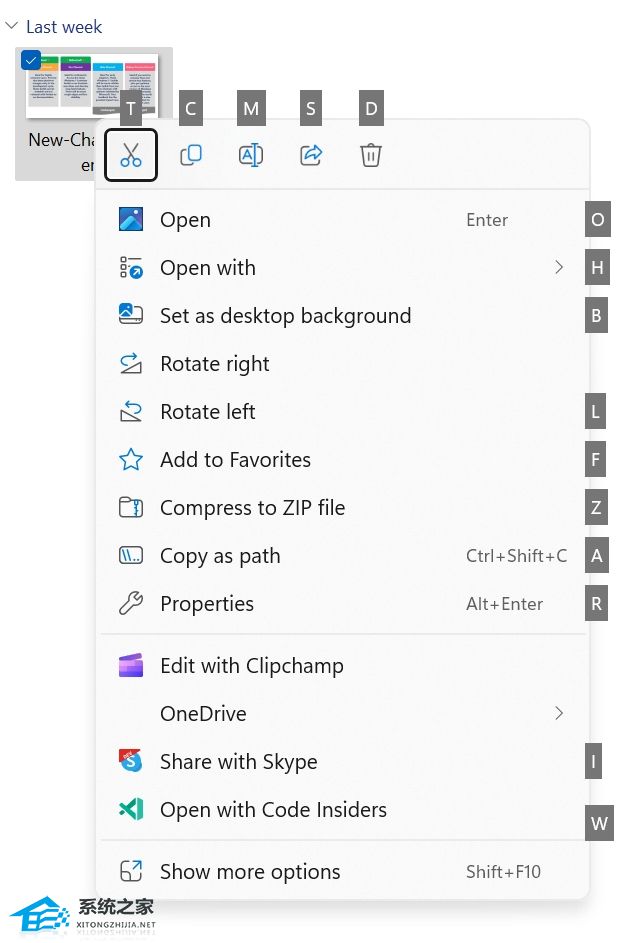The image size is (643, 943).
Task: Click the Copy icon in context menu
Action: (x=191, y=155)
